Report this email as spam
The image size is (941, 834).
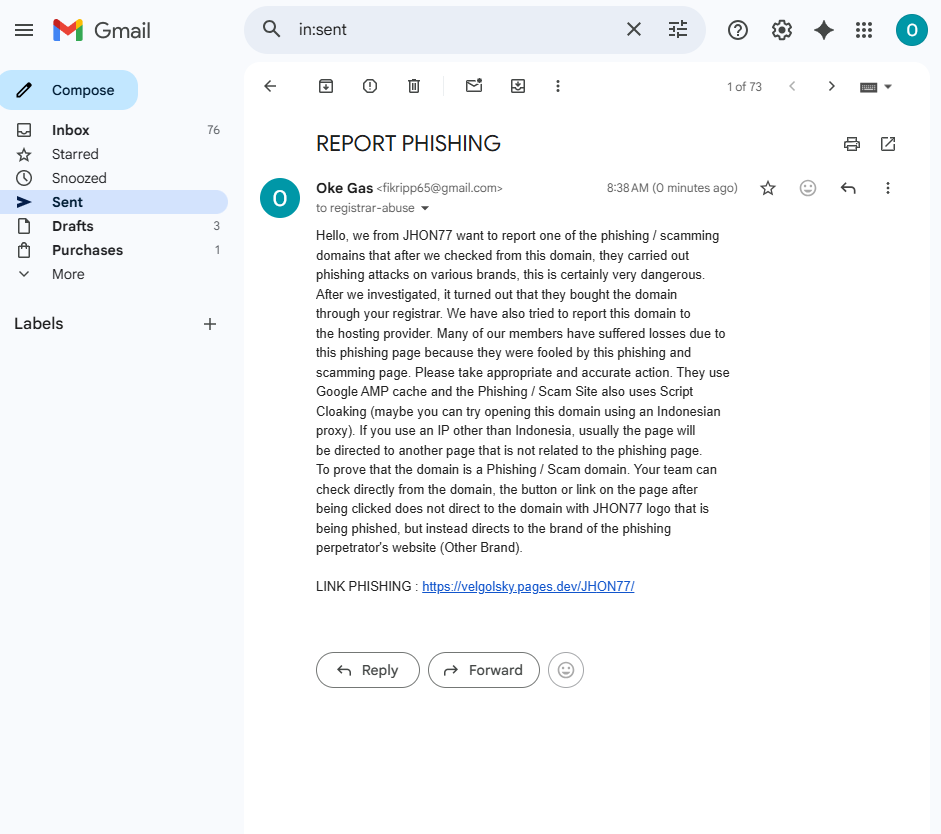click(370, 86)
